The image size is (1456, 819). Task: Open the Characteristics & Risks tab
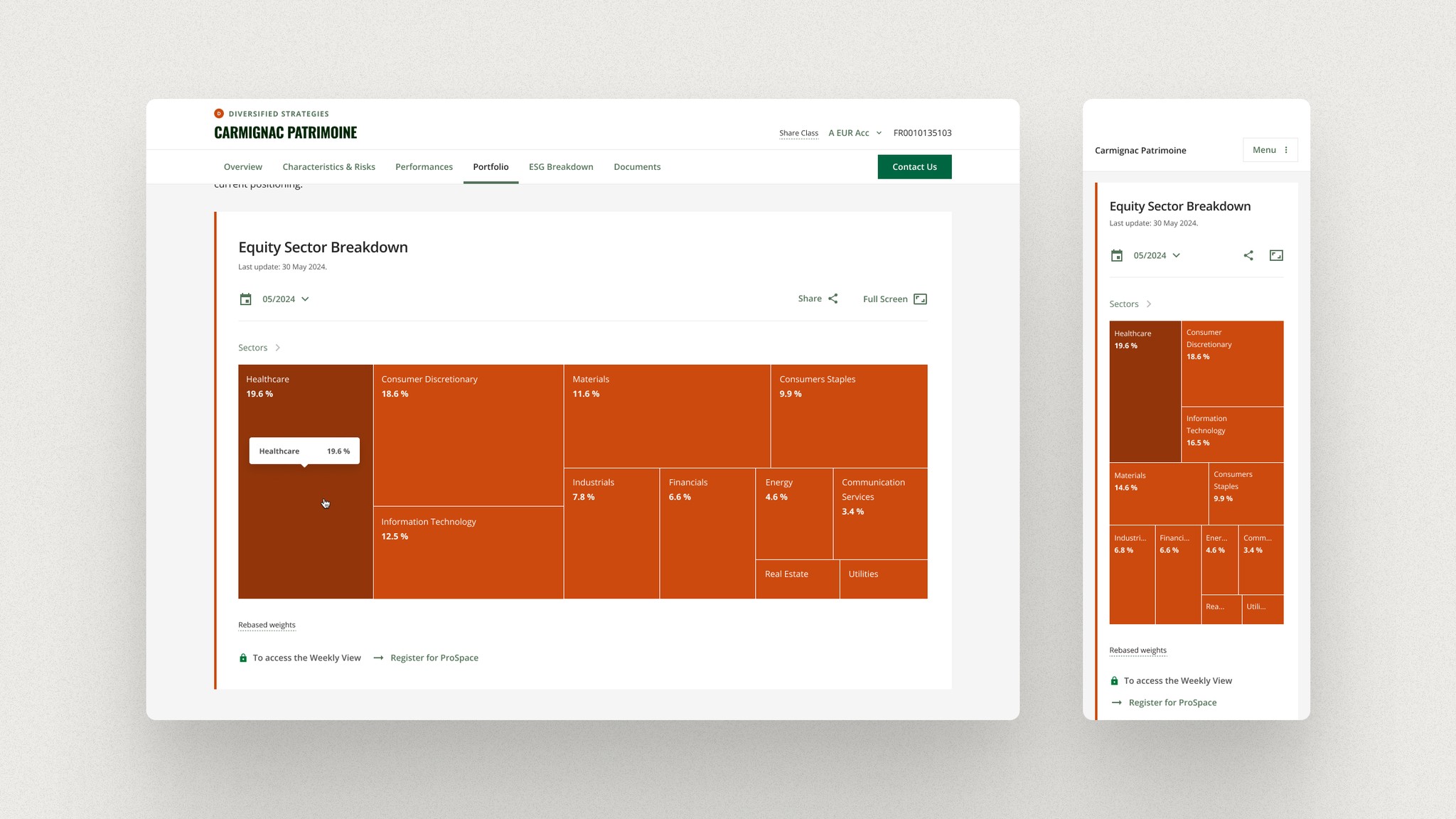pyautogui.click(x=328, y=167)
